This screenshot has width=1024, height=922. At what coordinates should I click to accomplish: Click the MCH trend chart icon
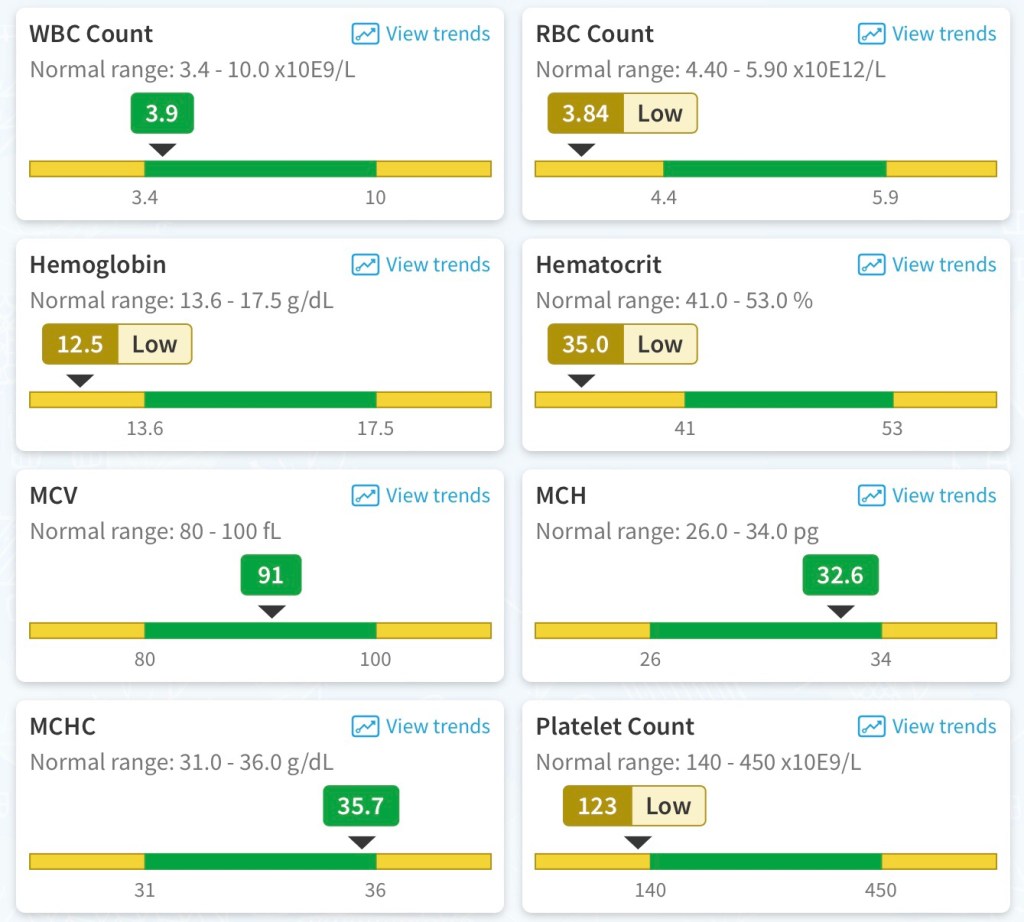coord(871,496)
